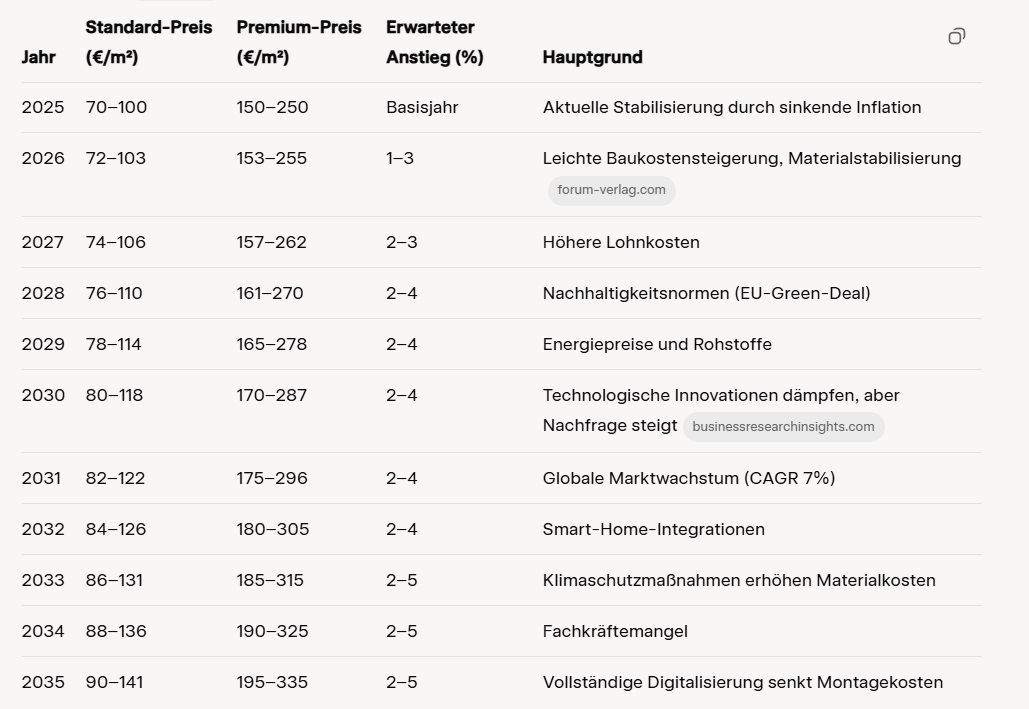Click the 2030 year cell

click(43, 396)
